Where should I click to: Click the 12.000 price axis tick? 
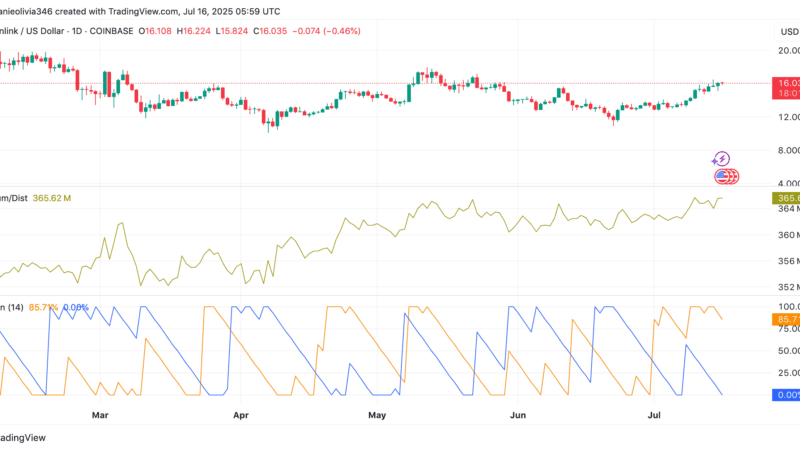click(x=789, y=117)
